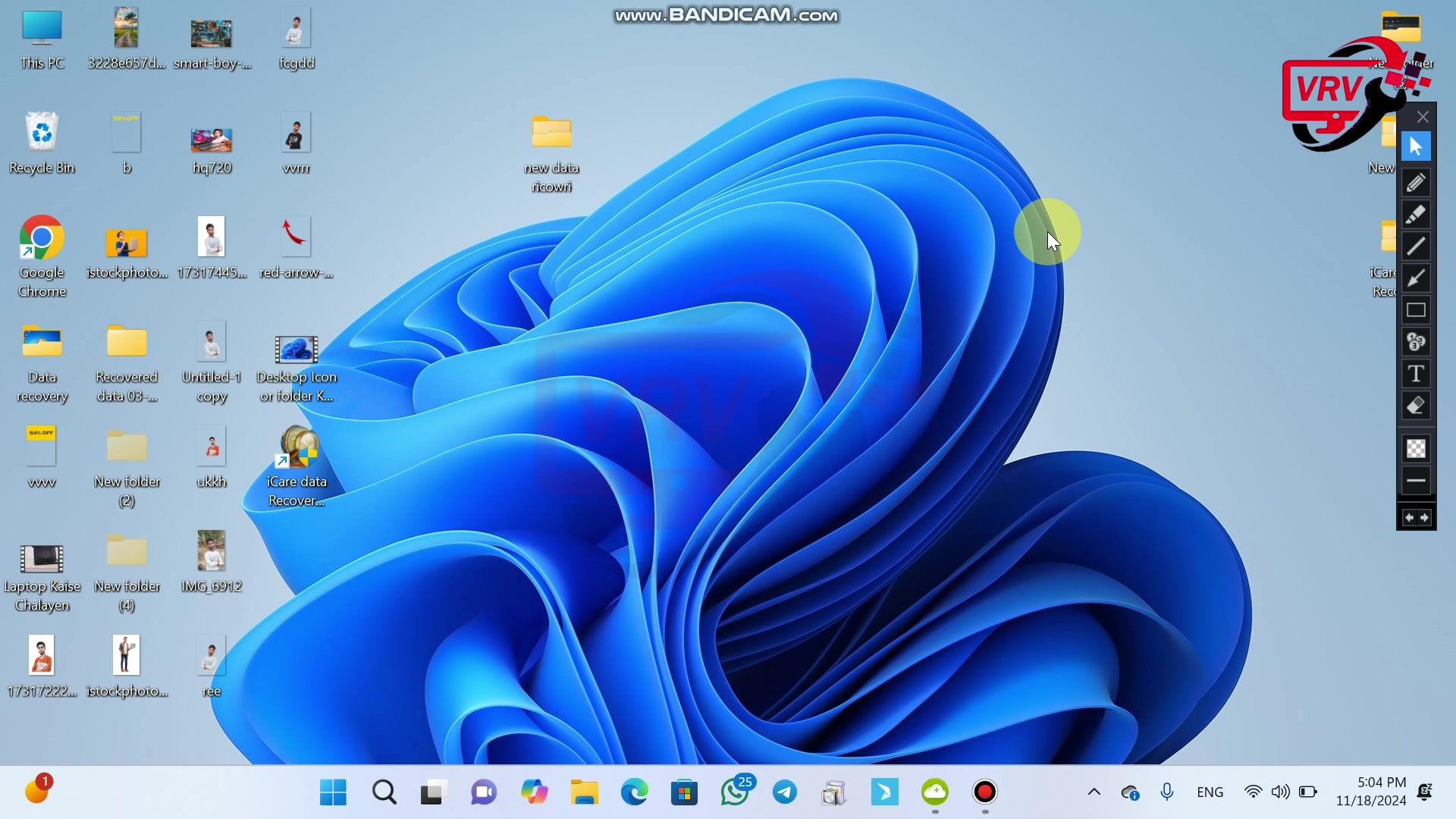This screenshot has width=1456, height=819.
Task: Select the cursor pointer tool in Bandicam toolbar
Action: click(1416, 147)
